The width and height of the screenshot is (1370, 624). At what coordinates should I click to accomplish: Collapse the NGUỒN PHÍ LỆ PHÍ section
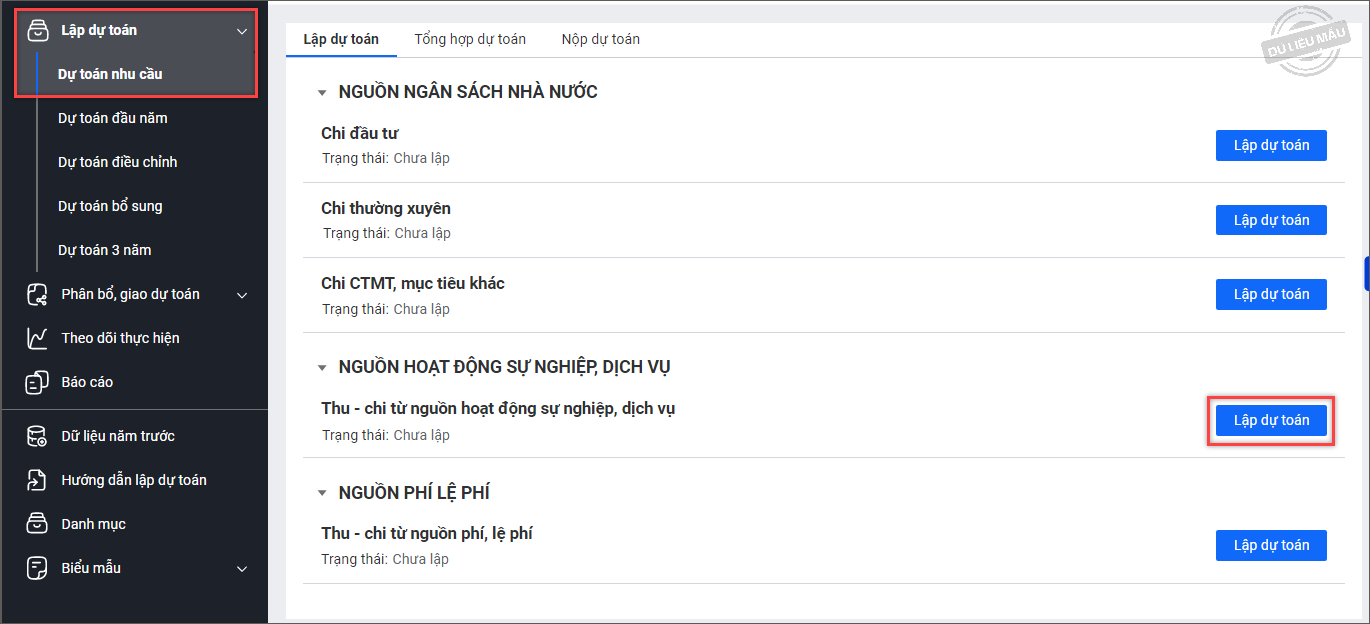pyautogui.click(x=322, y=493)
